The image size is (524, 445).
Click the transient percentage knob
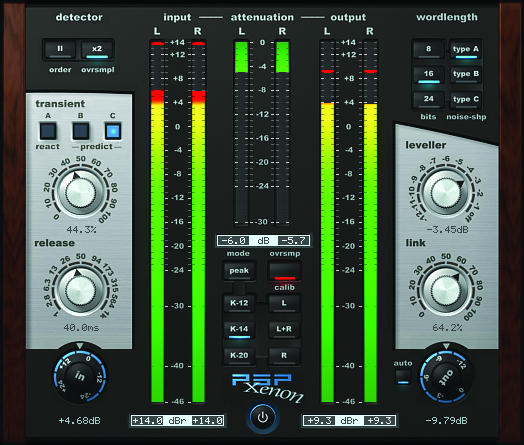pyautogui.click(x=81, y=192)
